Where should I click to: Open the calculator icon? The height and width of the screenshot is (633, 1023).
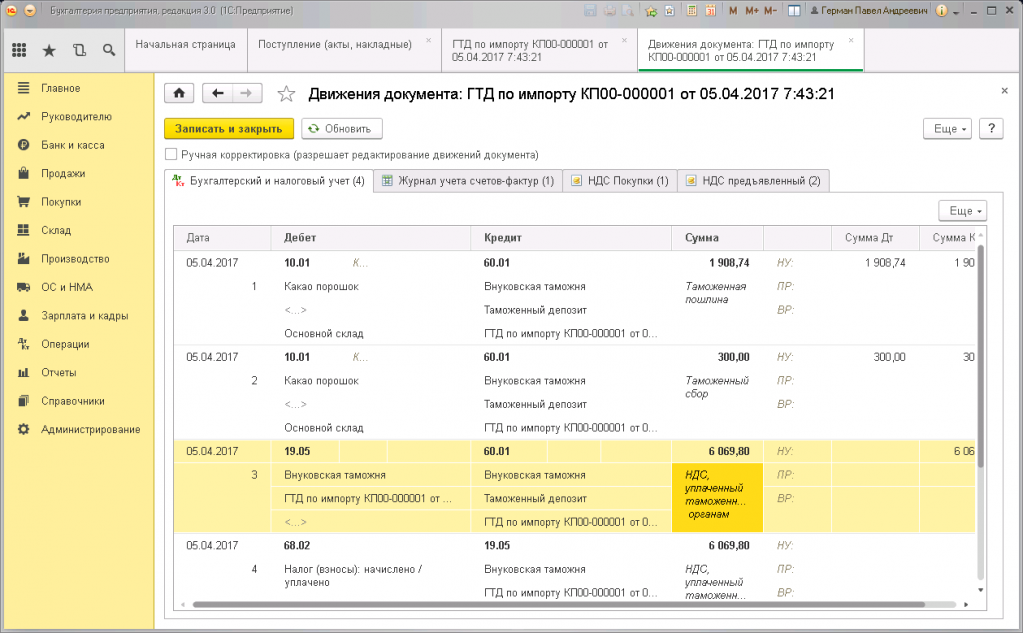[x=692, y=10]
